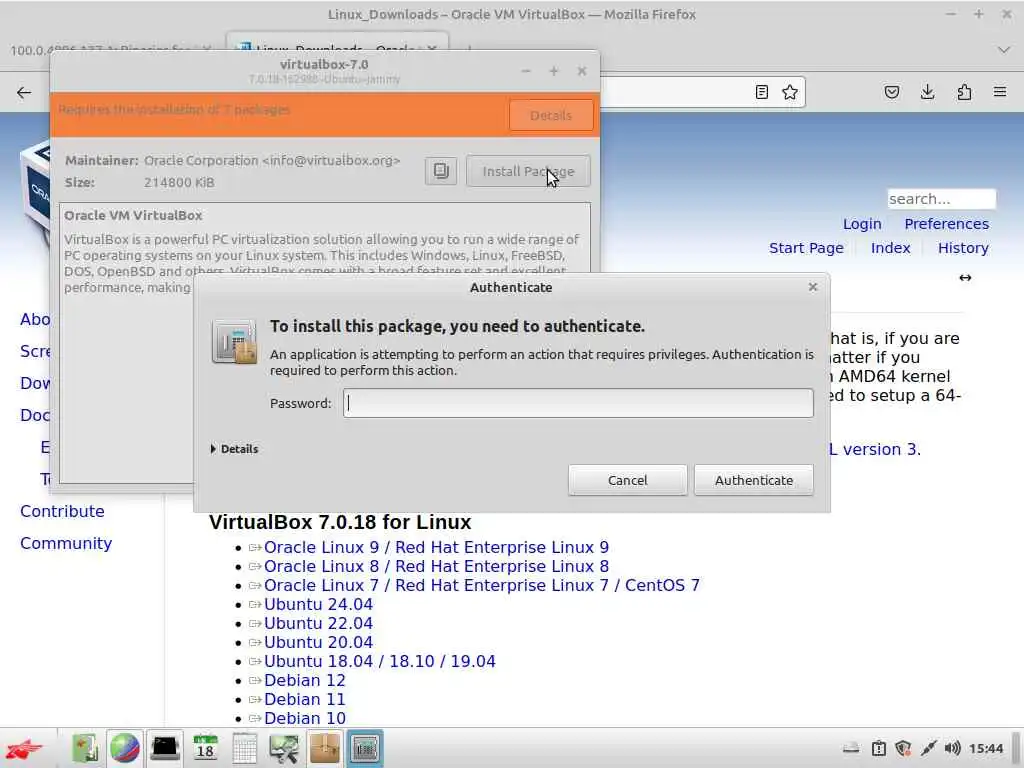Open Firefox hamburger application menu

coord(1000,92)
